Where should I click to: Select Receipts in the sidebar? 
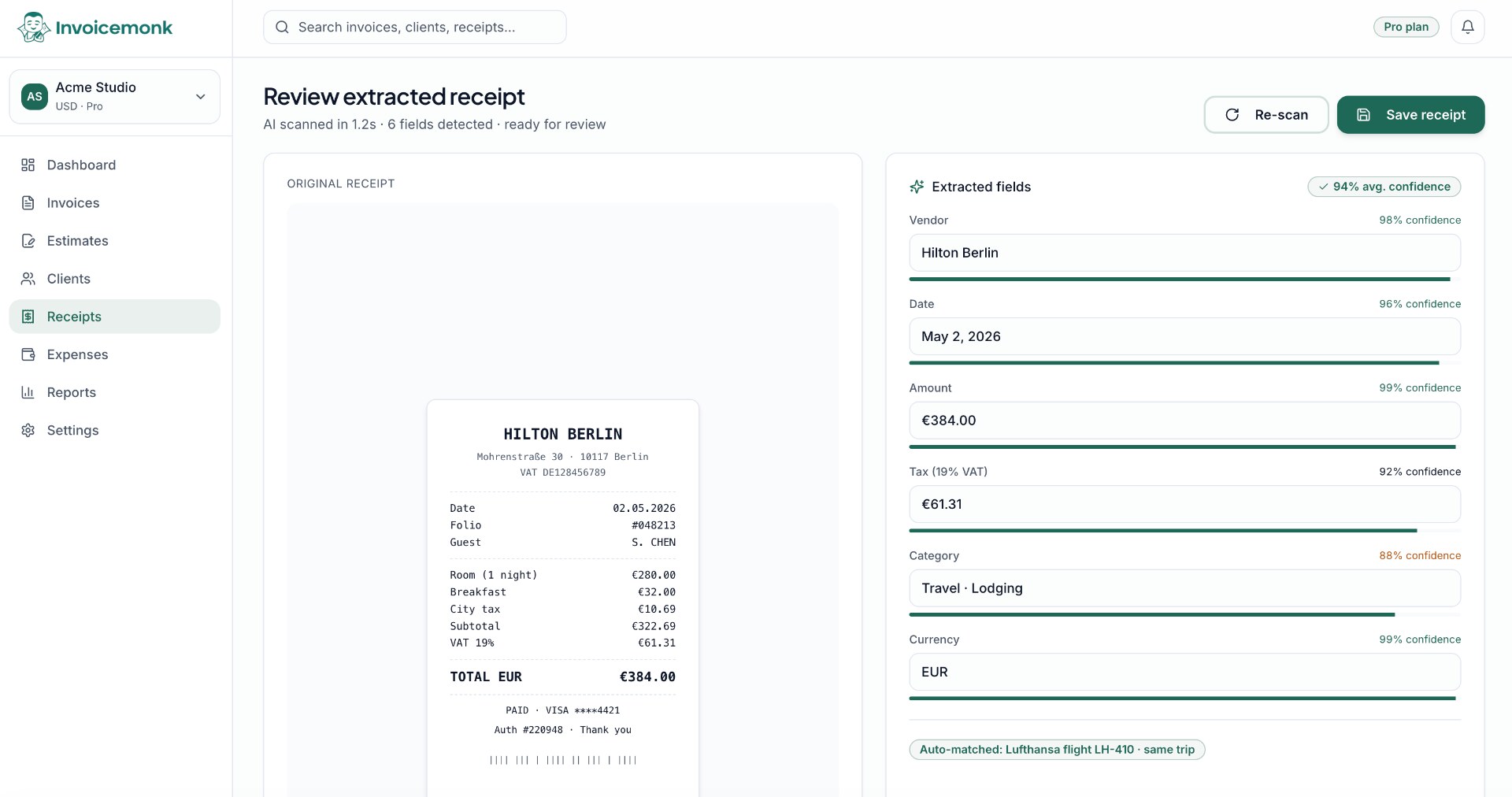point(115,316)
